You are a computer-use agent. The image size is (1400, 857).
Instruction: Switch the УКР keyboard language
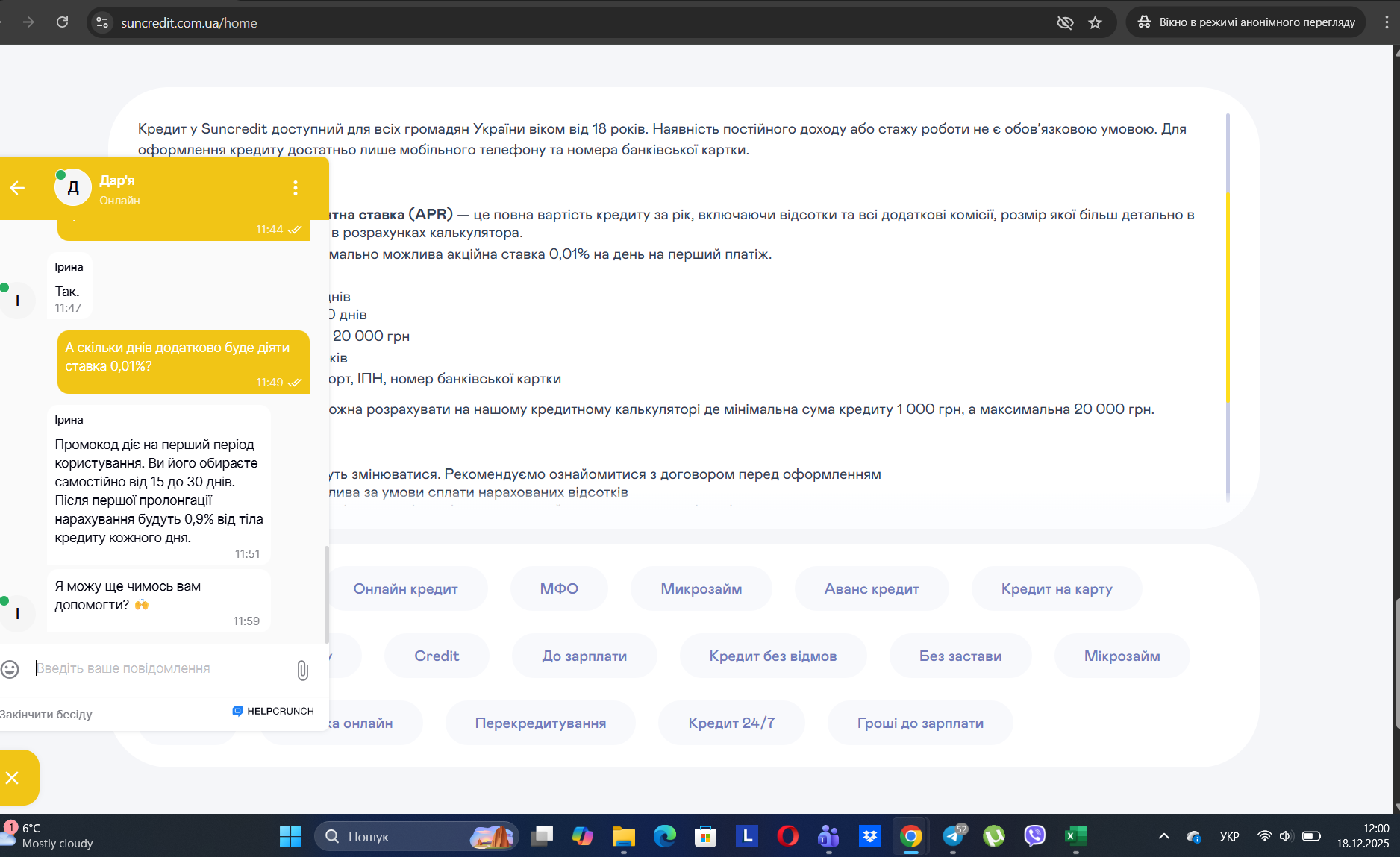1229,836
